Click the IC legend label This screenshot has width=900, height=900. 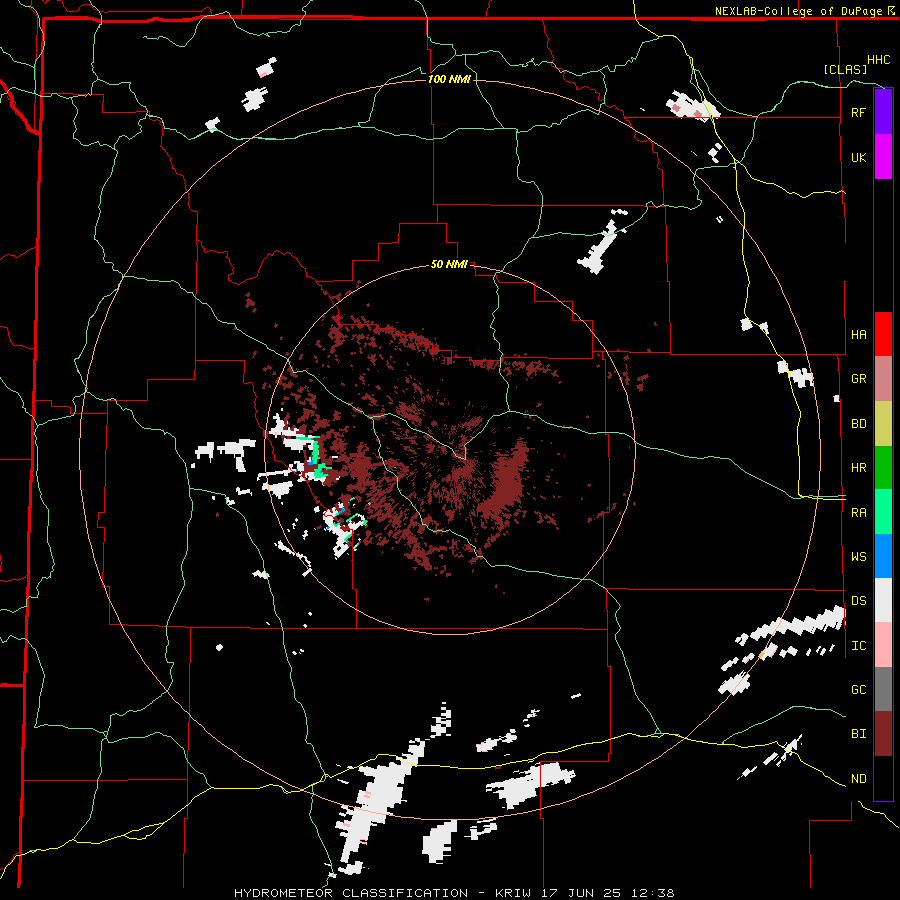tap(858, 646)
